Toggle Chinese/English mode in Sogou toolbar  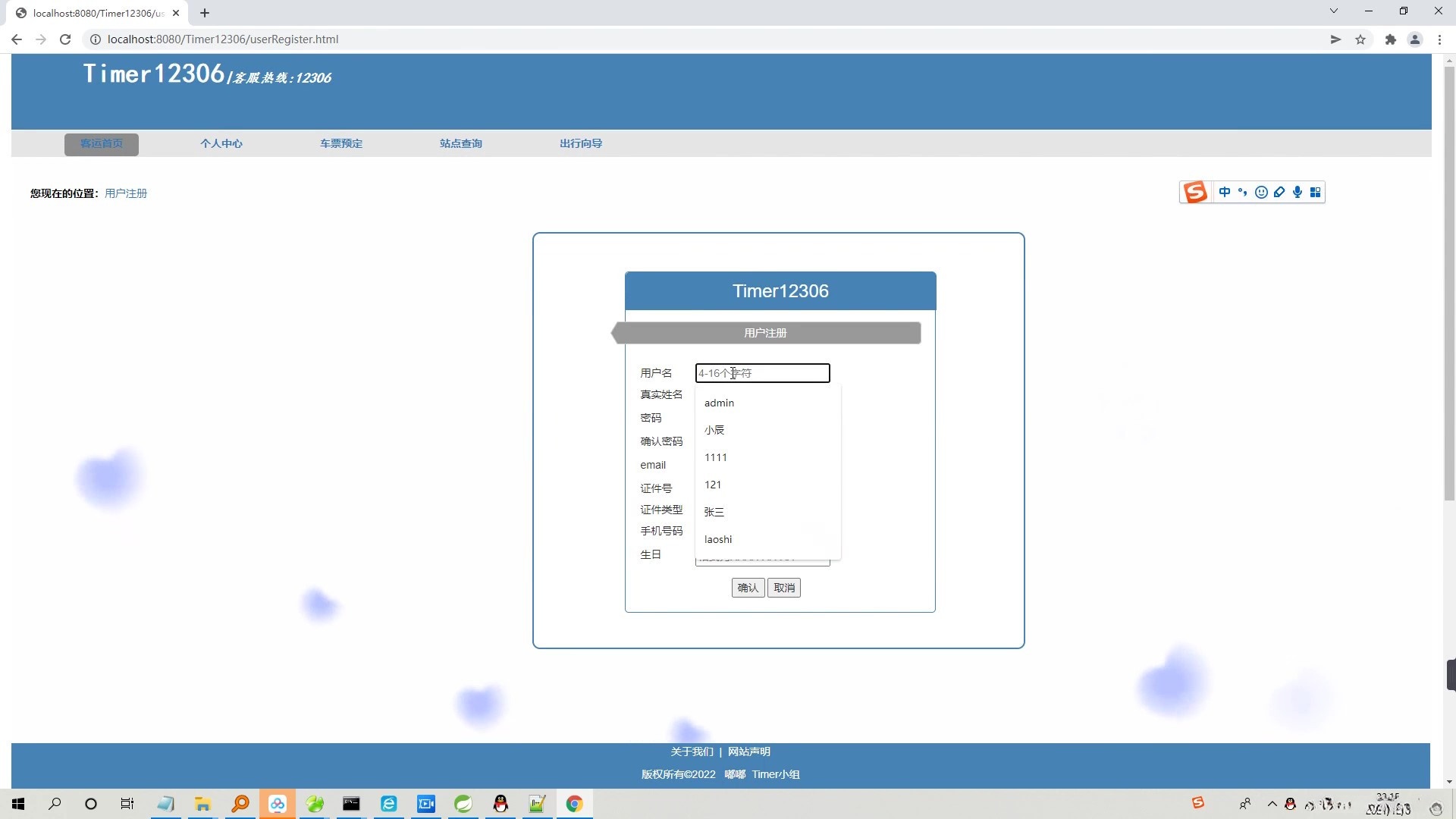(x=1224, y=192)
